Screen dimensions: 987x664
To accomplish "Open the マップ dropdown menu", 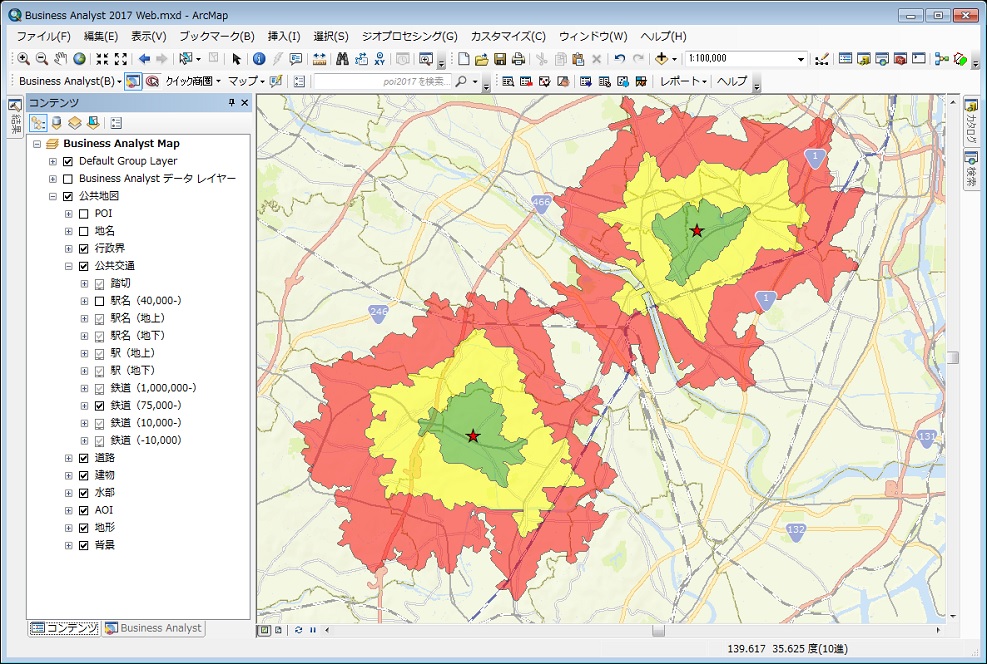I will pos(245,81).
